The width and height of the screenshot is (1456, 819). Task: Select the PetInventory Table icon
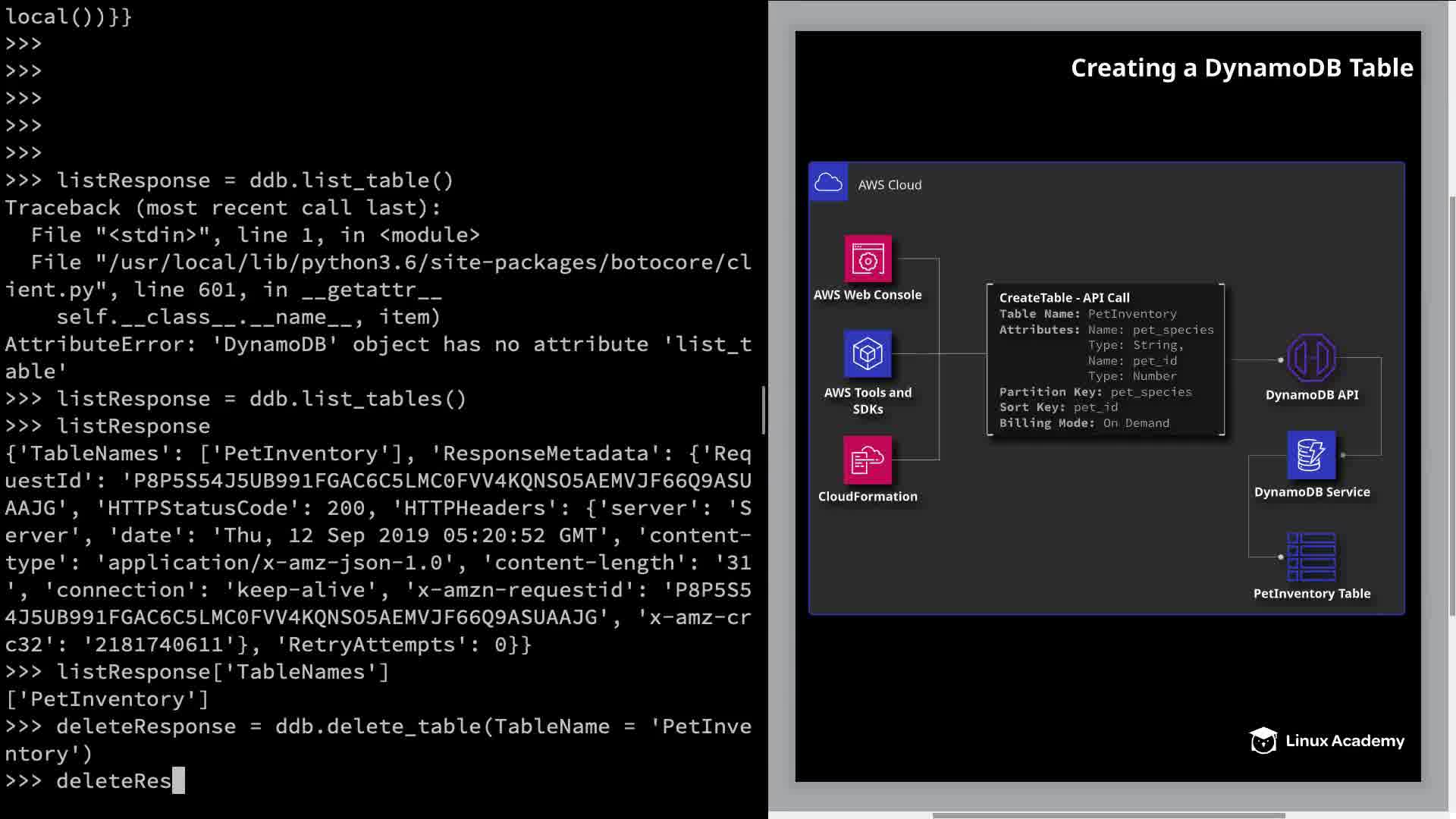[1311, 557]
